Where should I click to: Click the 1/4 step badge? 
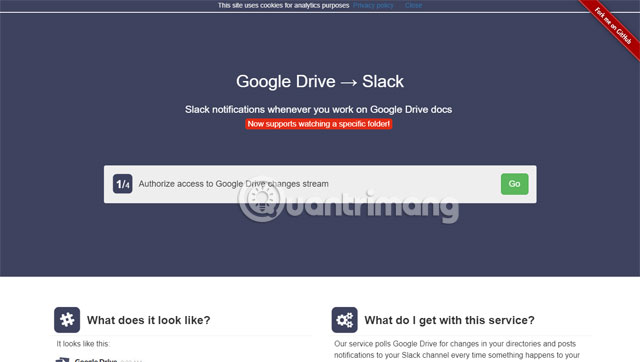(122, 184)
